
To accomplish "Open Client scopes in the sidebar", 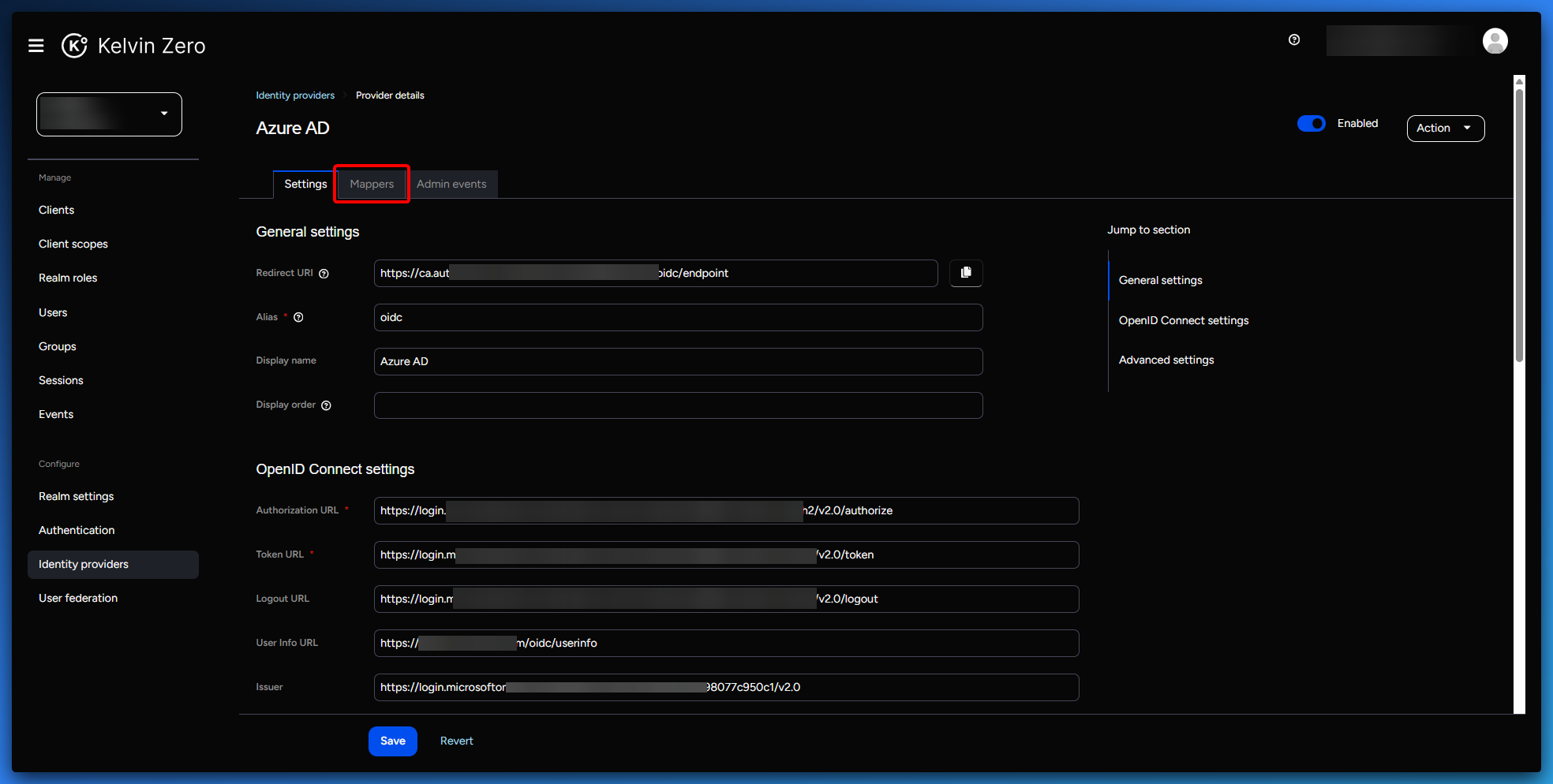I will point(73,244).
